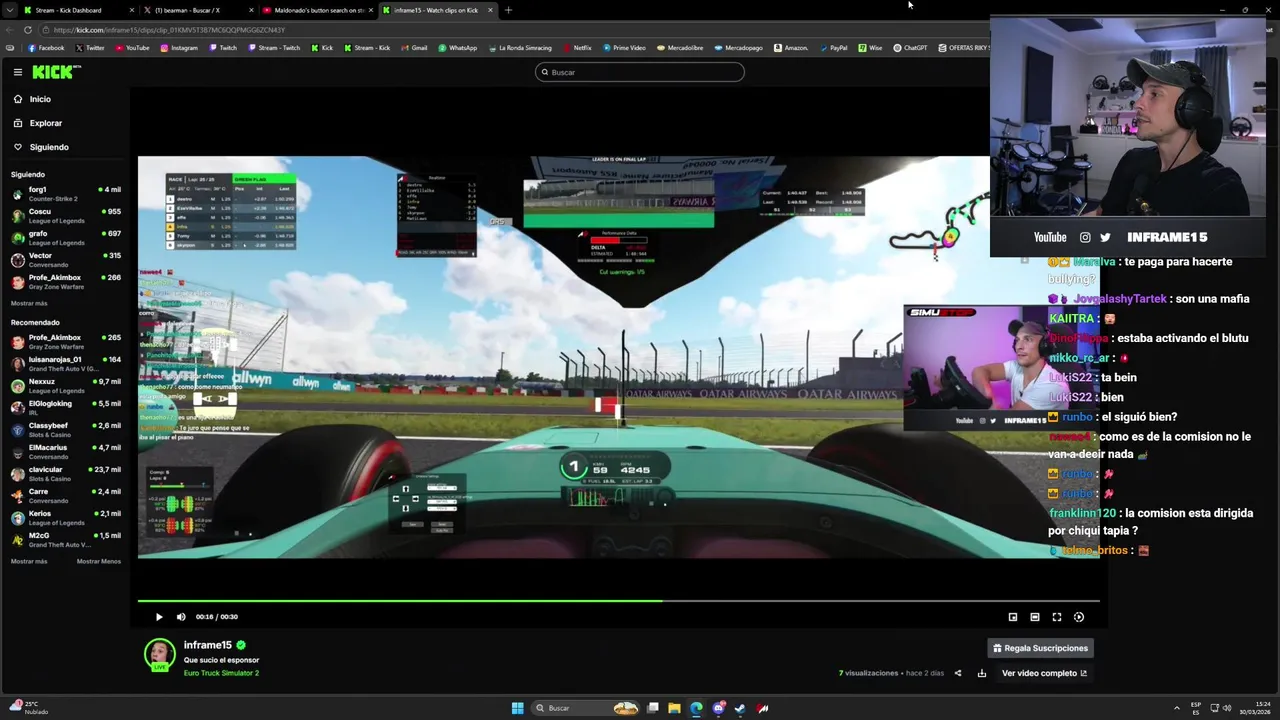
Task: Open the YouTube bookmark
Action: point(132,48)
